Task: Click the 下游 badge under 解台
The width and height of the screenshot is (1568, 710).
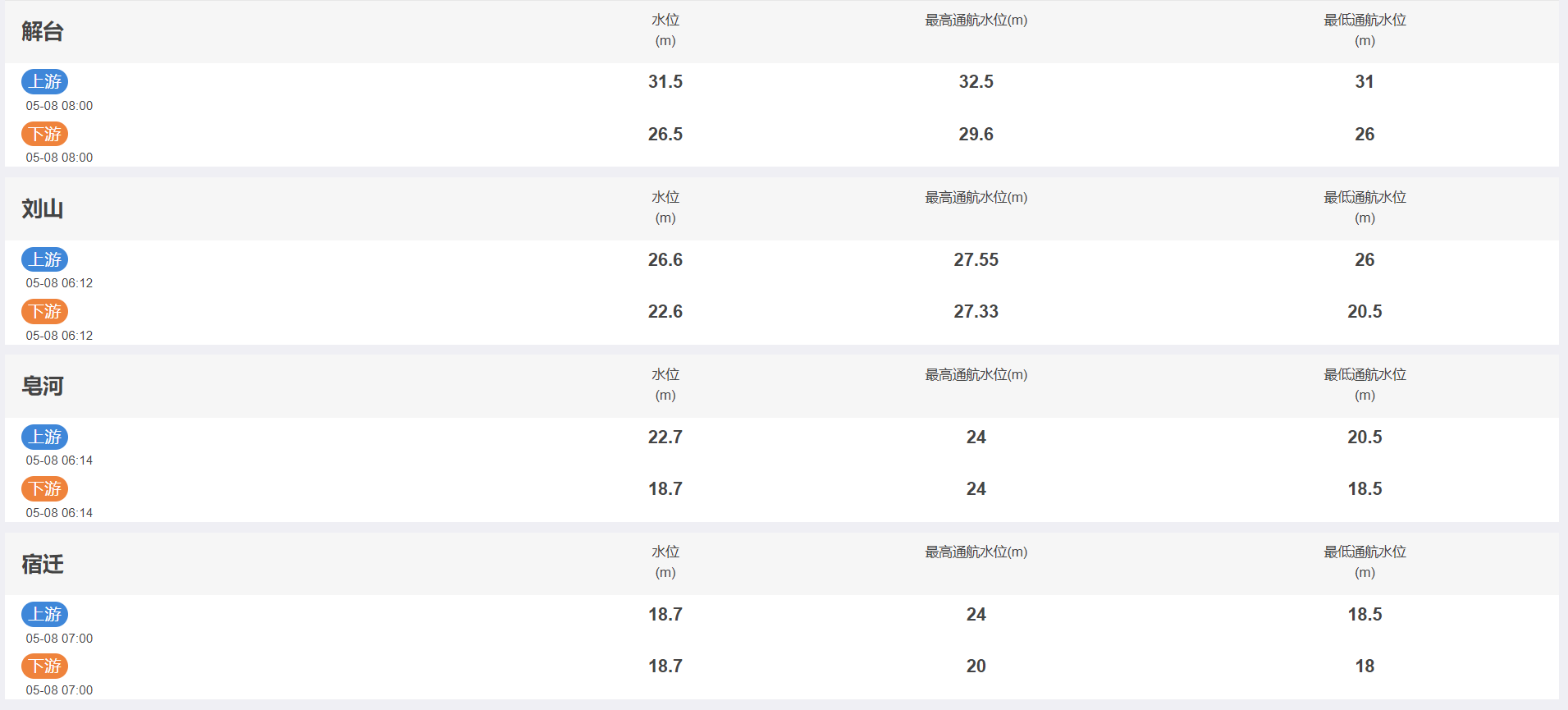Action: coord(45,134)
